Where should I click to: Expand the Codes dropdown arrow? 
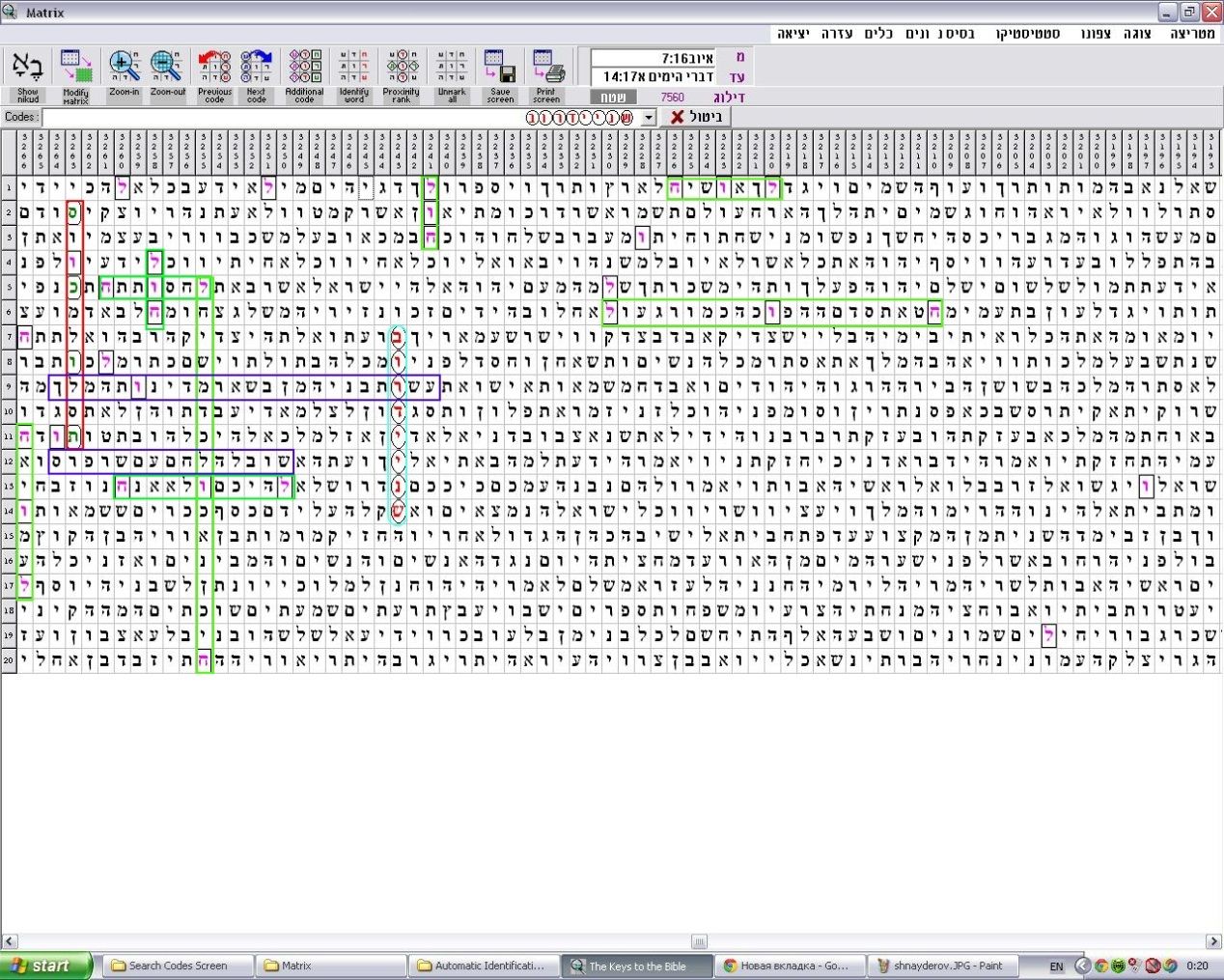coord(649,118)
